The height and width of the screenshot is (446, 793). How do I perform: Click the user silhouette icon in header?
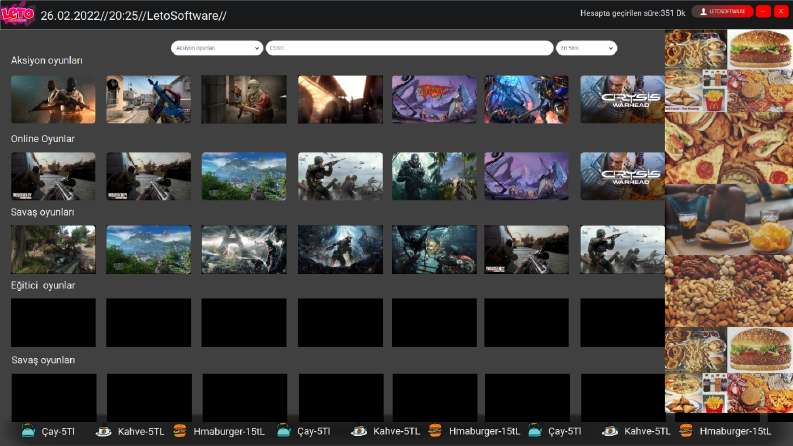[x=703, y=11]
